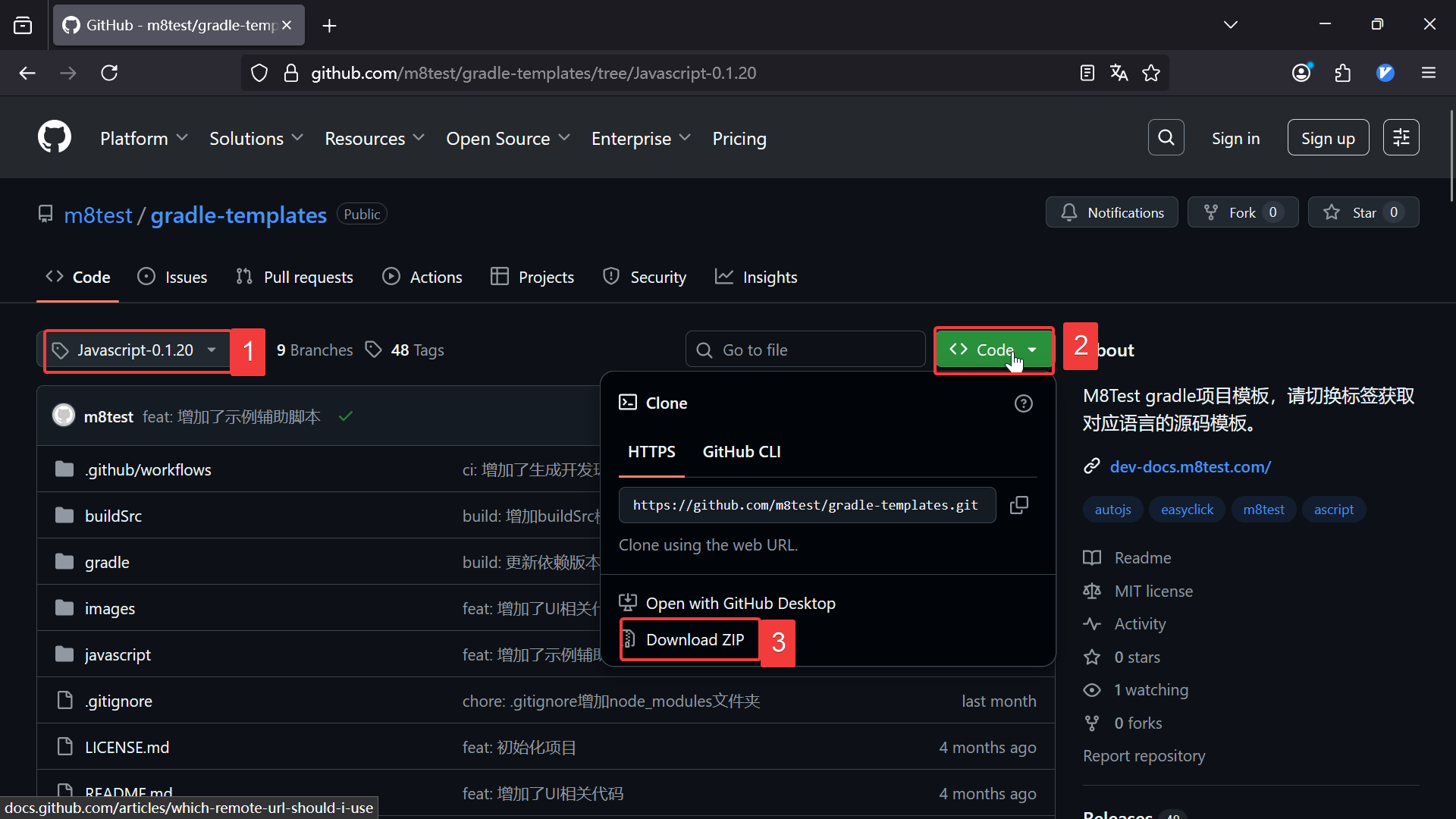
Task: Open browser translate page icon
Action: 1119,73
